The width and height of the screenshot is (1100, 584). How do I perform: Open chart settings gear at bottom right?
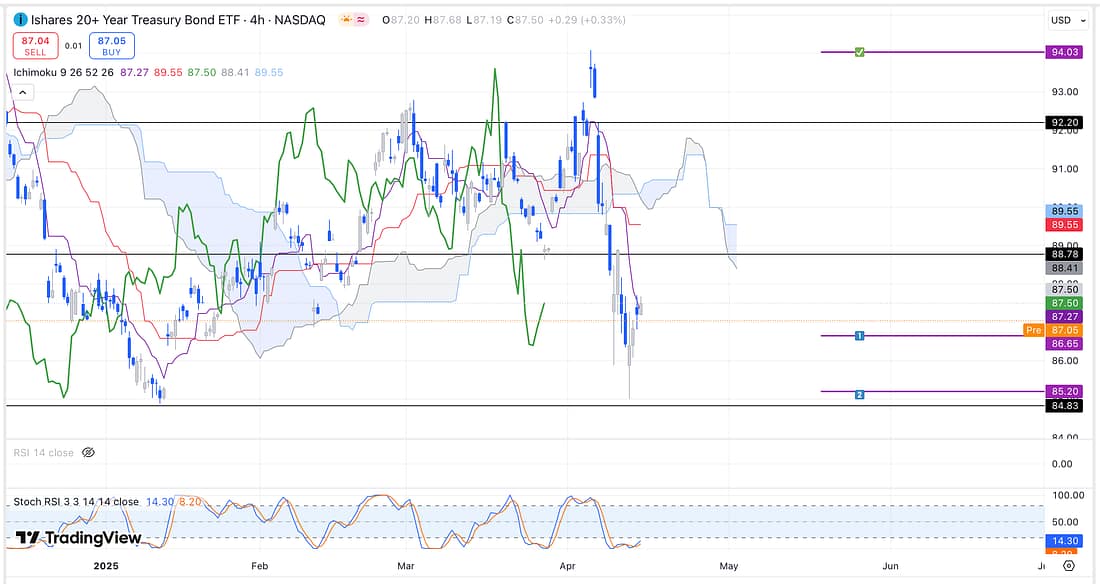click(1068, 566)
